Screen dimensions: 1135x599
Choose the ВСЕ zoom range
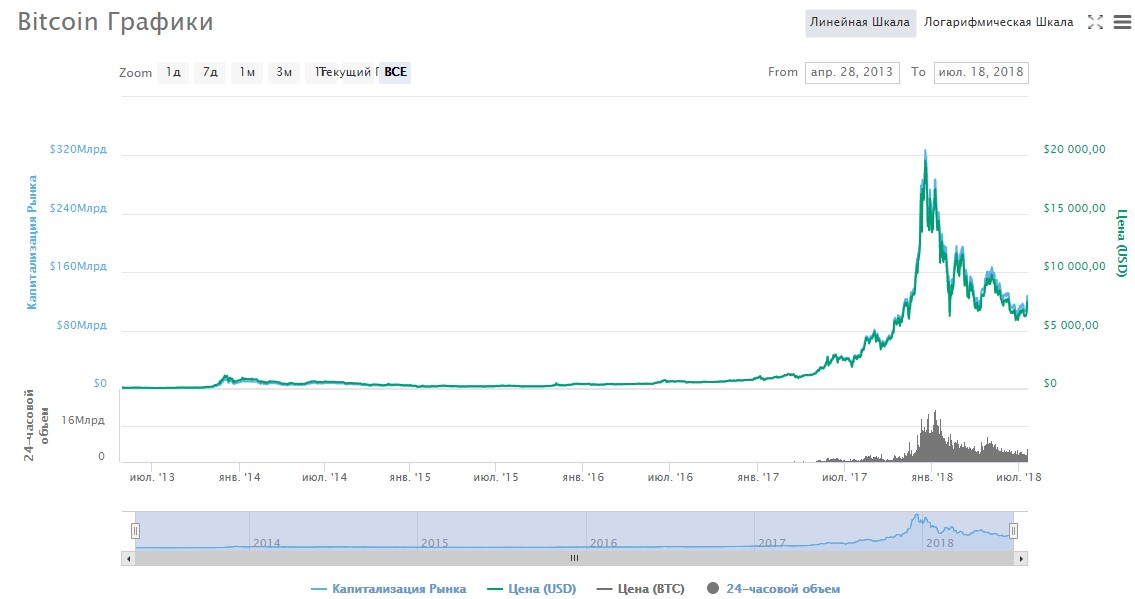point(396,72)
